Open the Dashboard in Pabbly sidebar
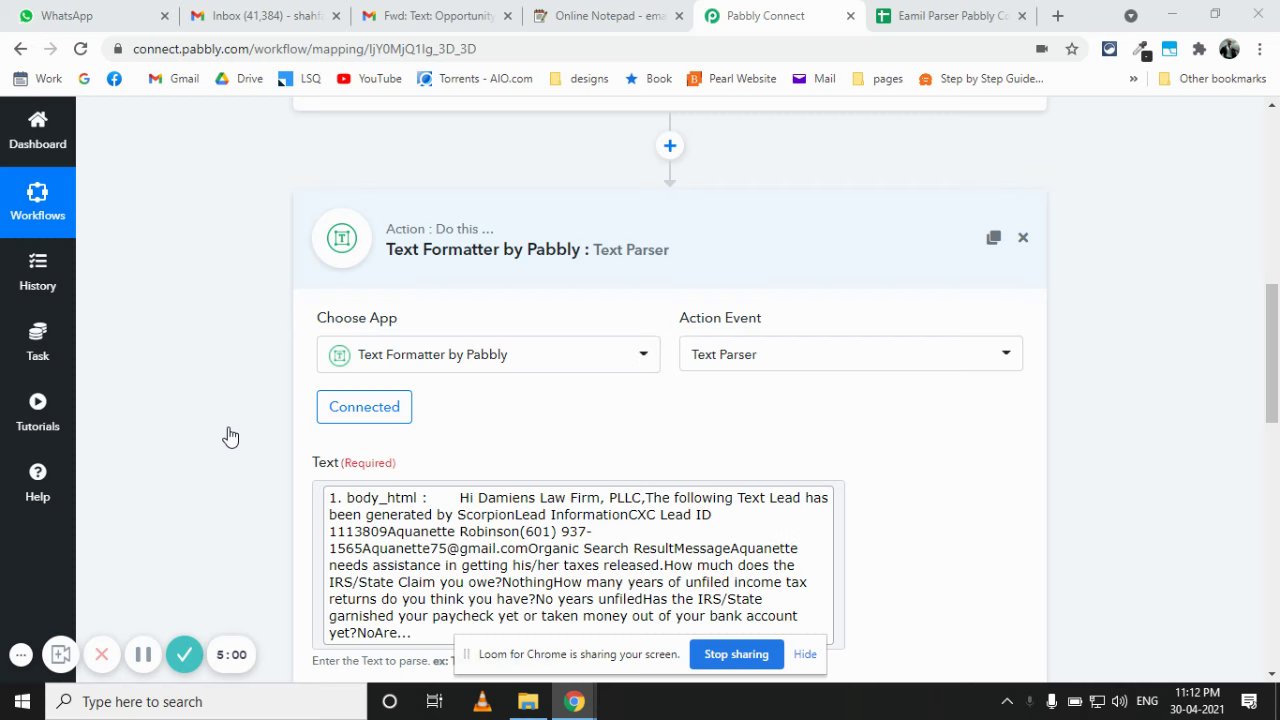This screenshot has height=720, width=1280. click(37, 131)
